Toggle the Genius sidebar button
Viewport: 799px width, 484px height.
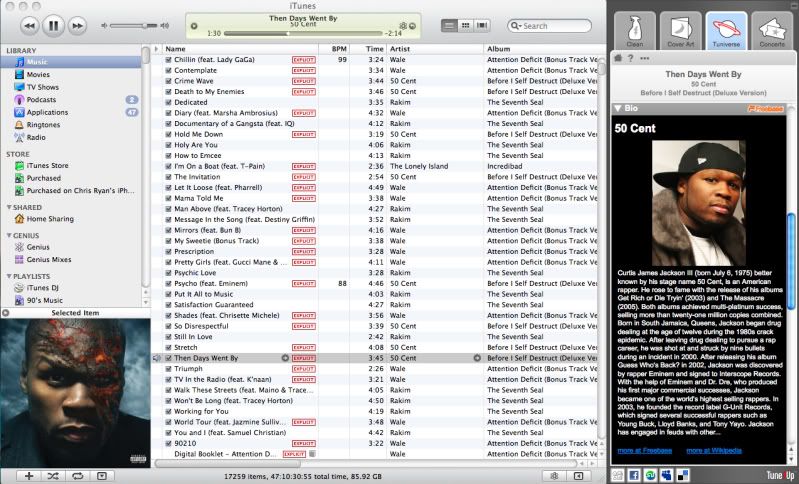coord(578,476)
